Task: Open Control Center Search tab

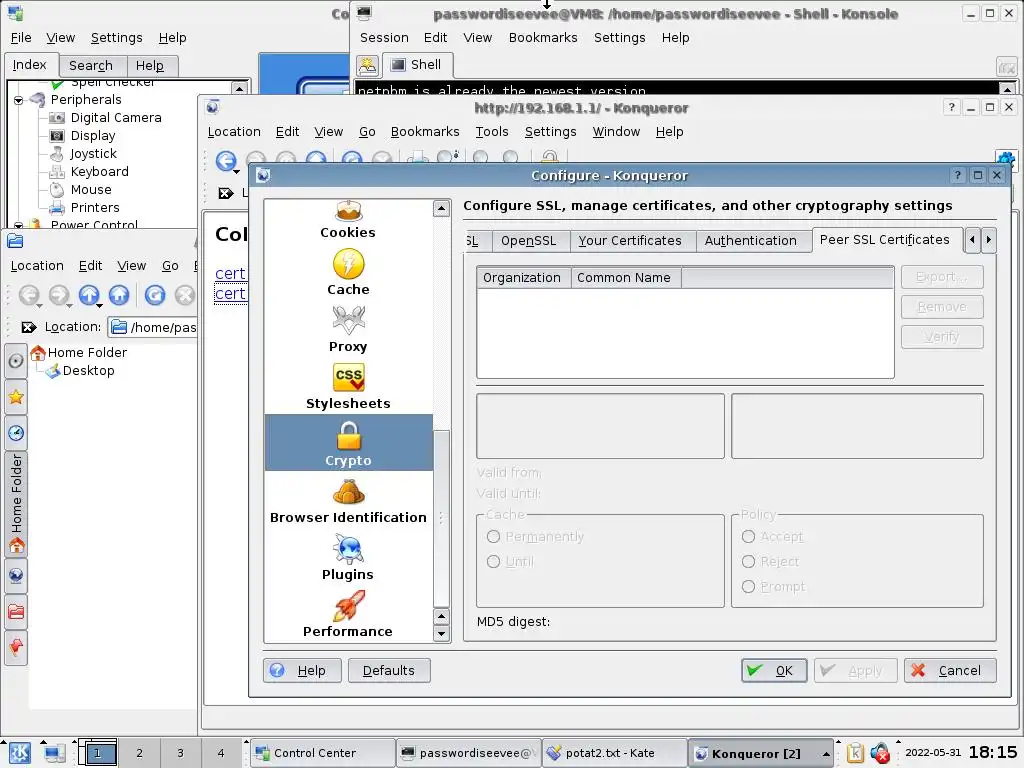Action: tap(91, 65)
